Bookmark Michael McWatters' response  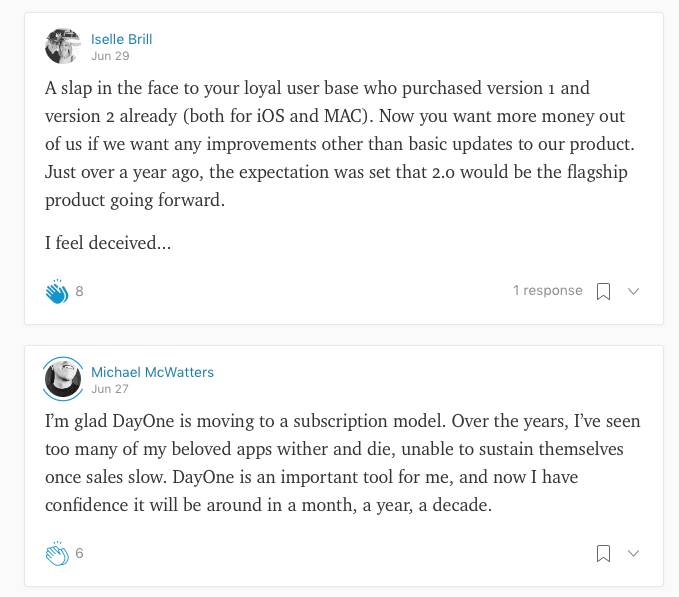(x=603, y=553)
